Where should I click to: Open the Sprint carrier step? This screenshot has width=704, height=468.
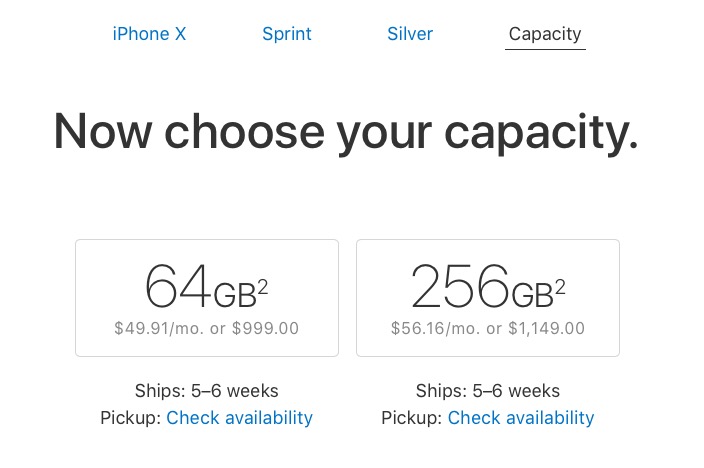[x=287, y=34]
